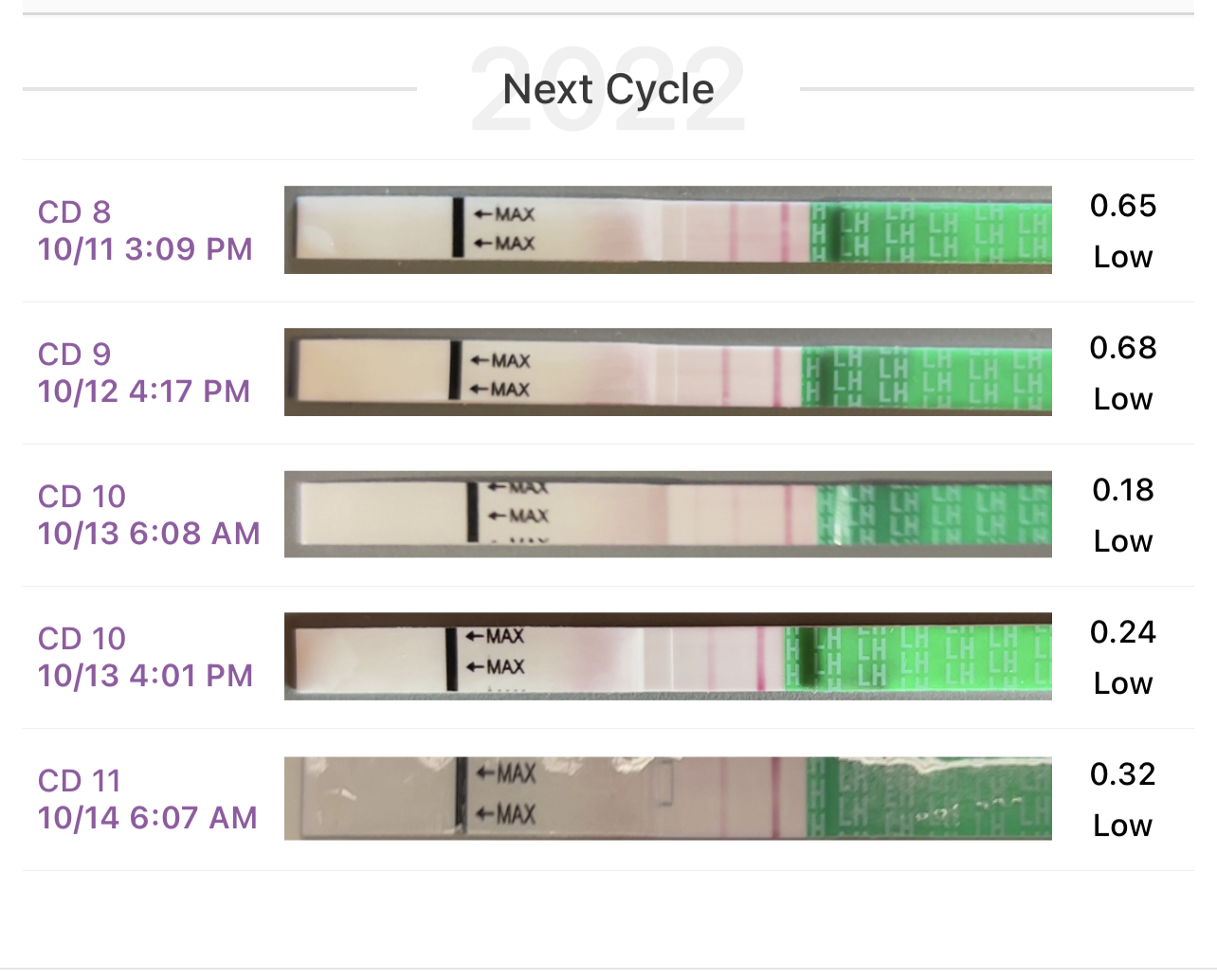Click the 0.18 ratio value

(1123, 490)
